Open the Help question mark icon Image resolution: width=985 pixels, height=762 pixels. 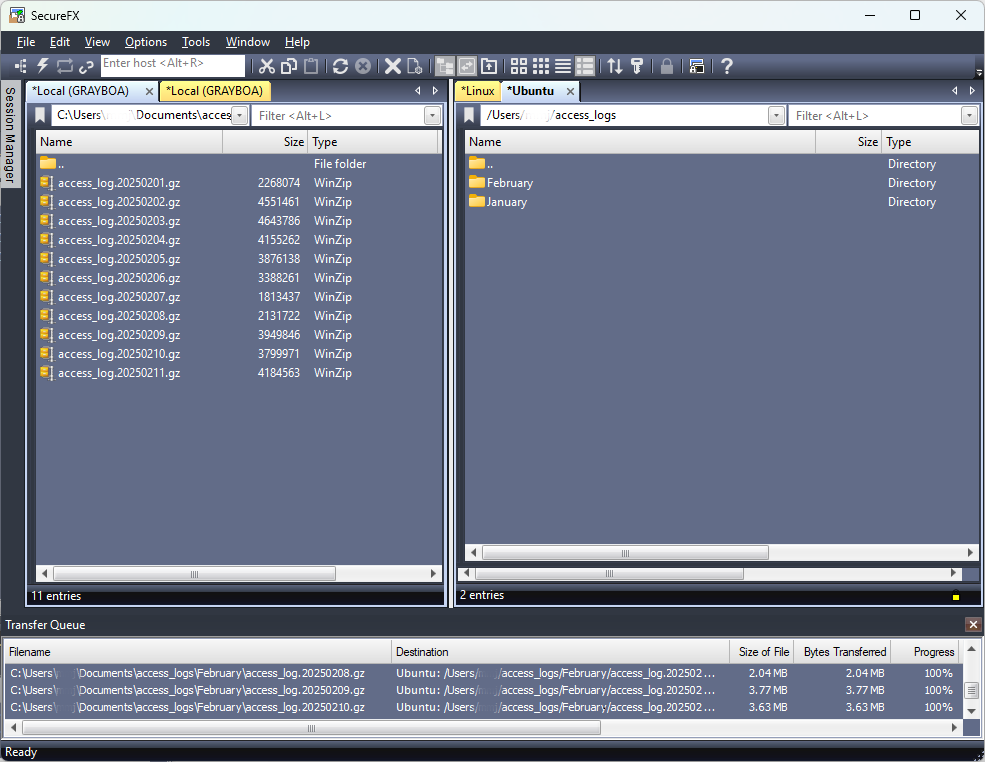[x=726, y=66]
